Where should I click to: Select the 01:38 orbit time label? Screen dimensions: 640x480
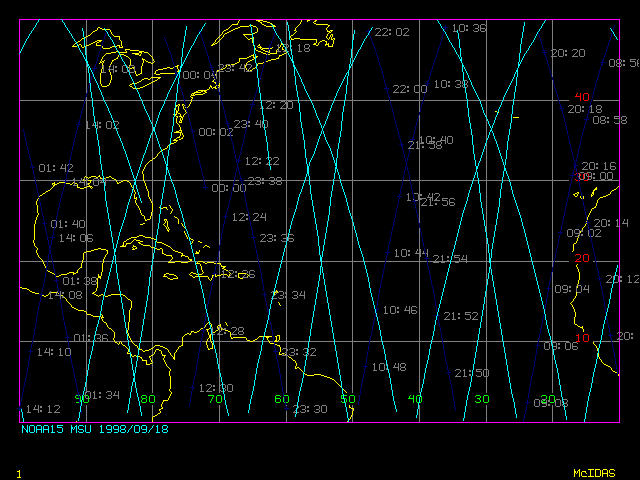point(80,281)
